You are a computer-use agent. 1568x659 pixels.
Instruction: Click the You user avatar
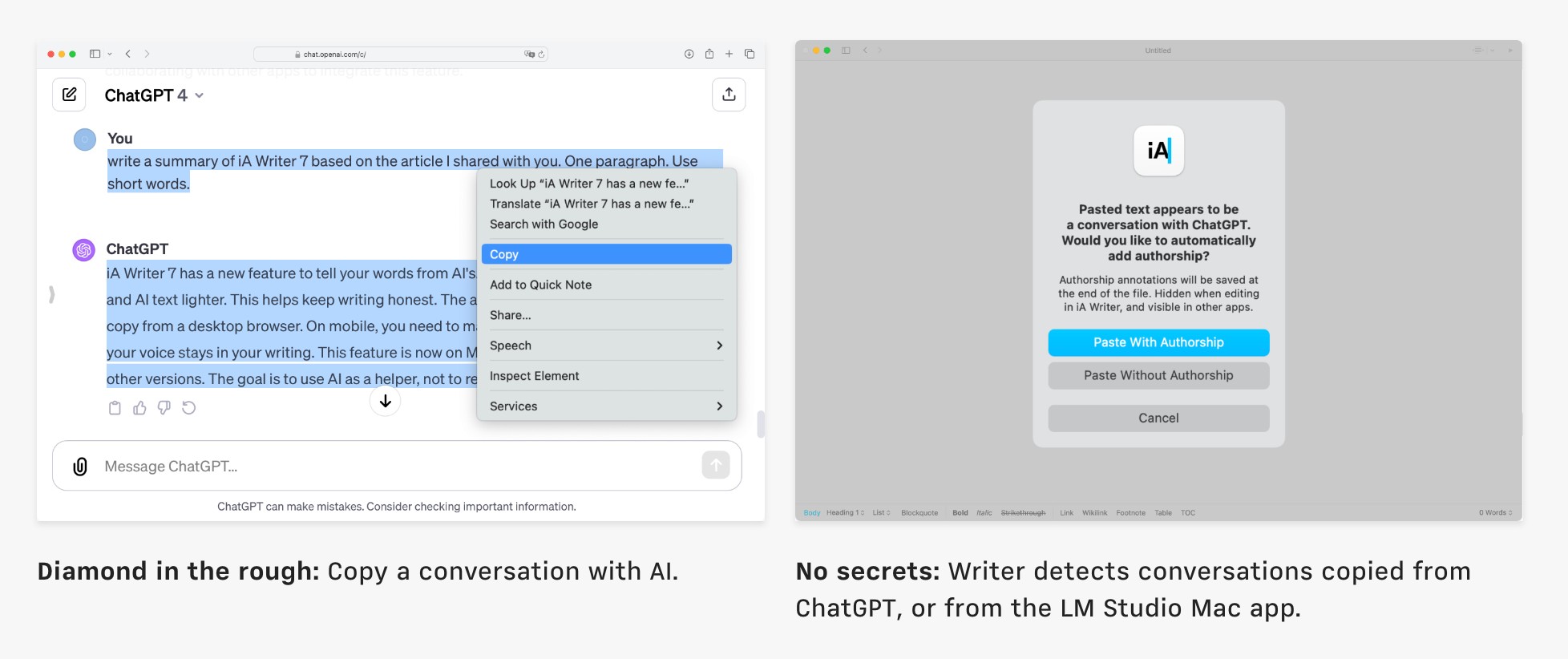click(x=85, y=140)
